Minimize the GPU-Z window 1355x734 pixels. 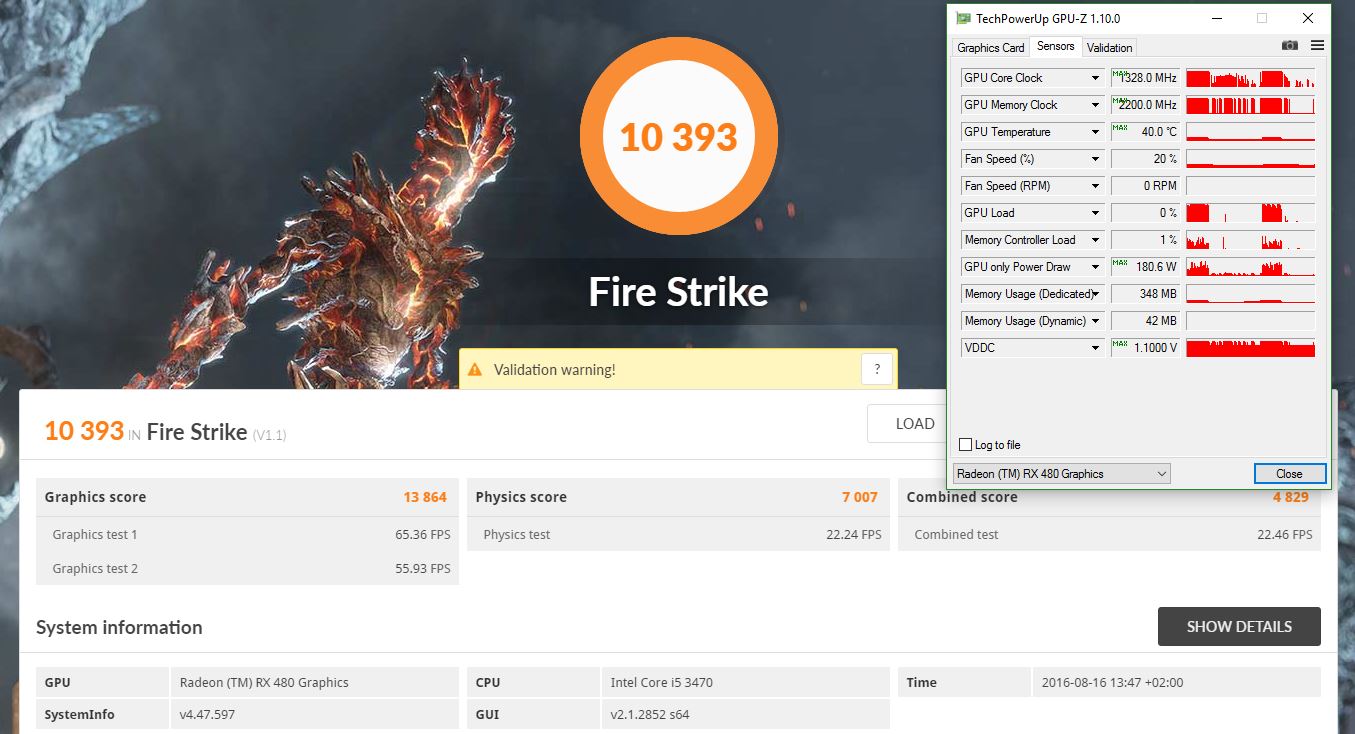click(x=1216, y=18)
